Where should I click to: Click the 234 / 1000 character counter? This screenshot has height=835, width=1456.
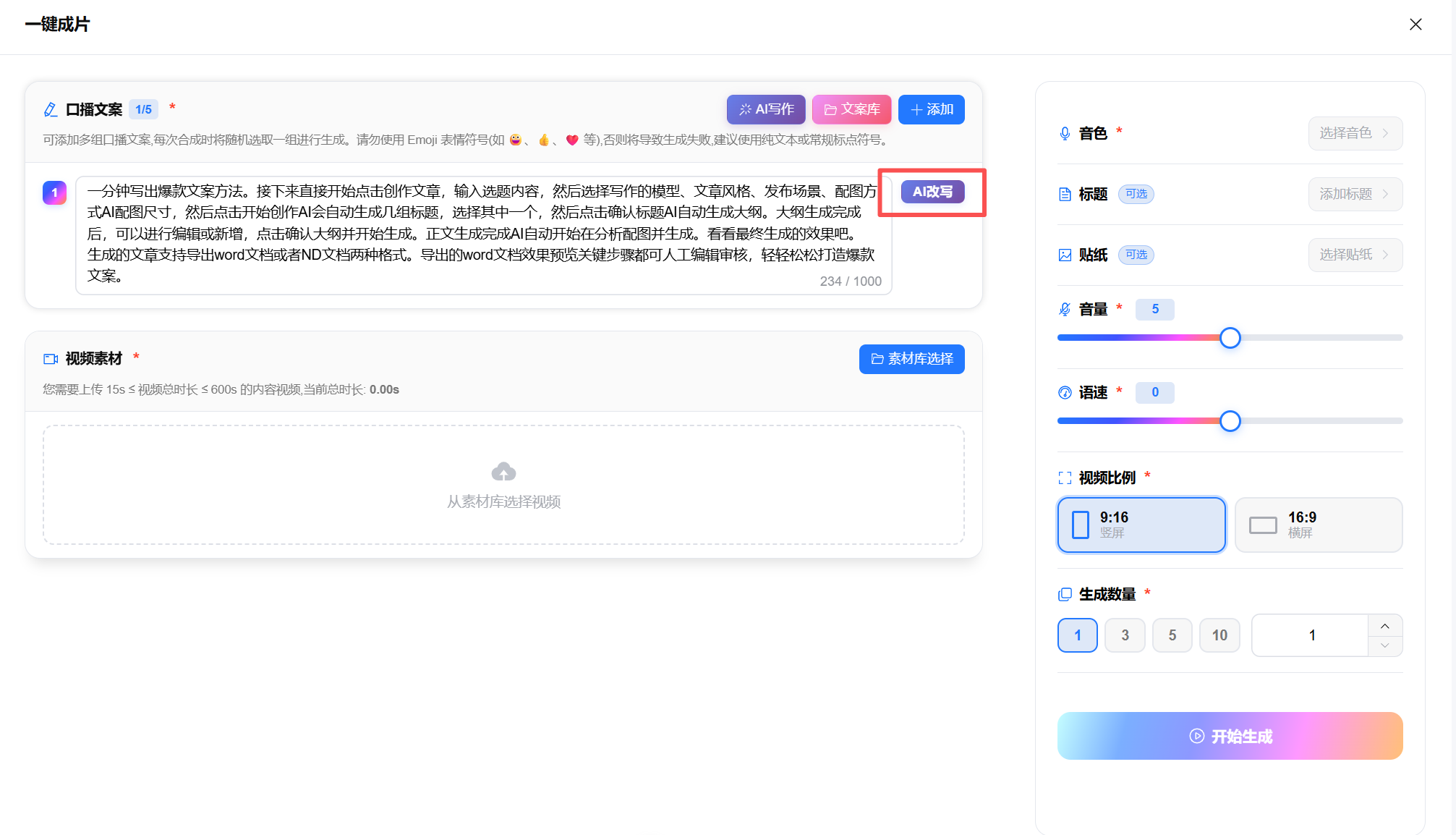[851, 281]
